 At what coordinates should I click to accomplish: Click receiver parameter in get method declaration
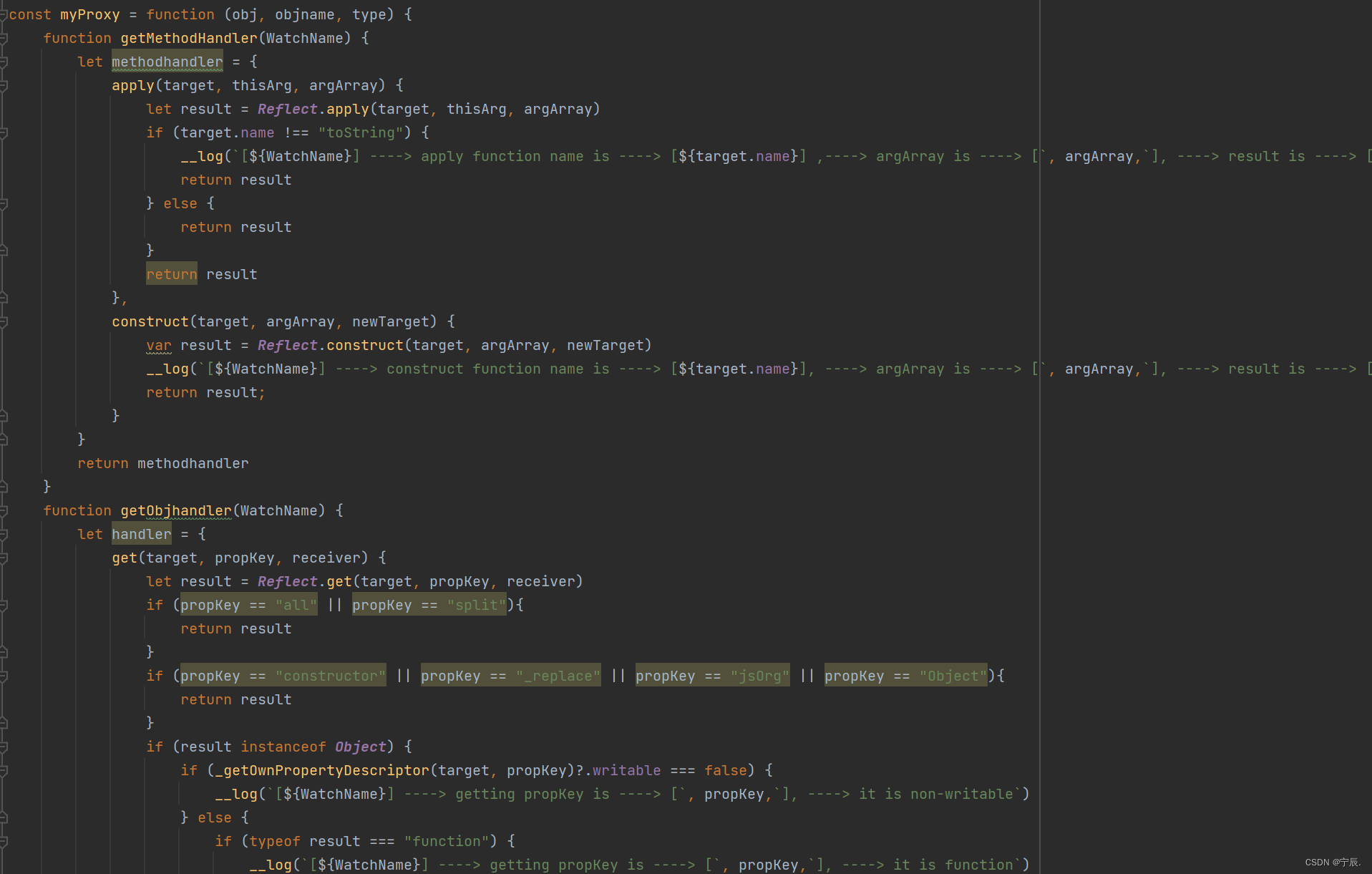click(x=326, y=558)
